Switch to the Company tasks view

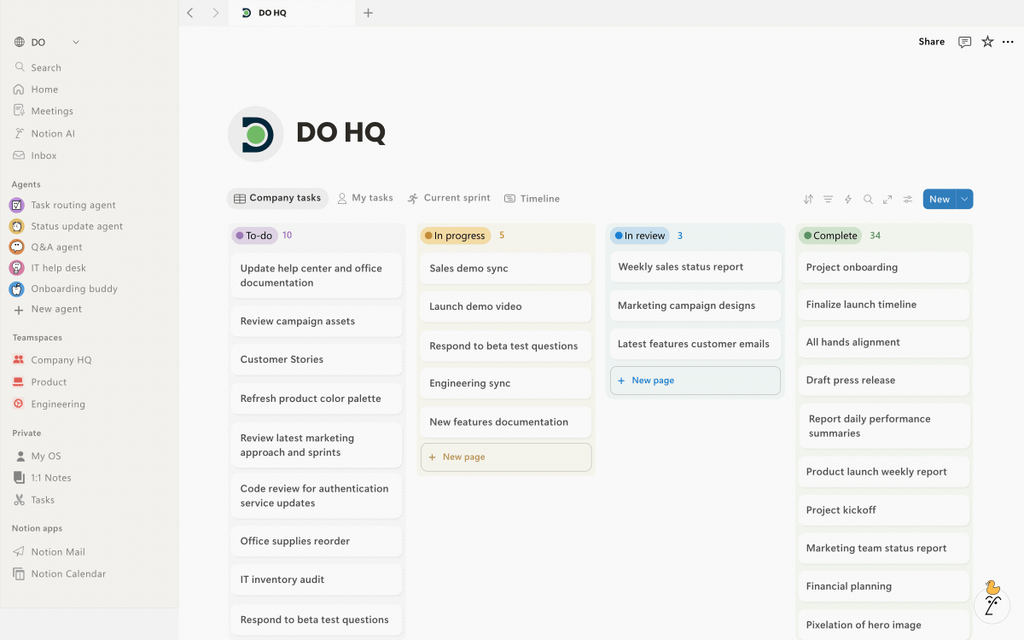click(278, 198)
